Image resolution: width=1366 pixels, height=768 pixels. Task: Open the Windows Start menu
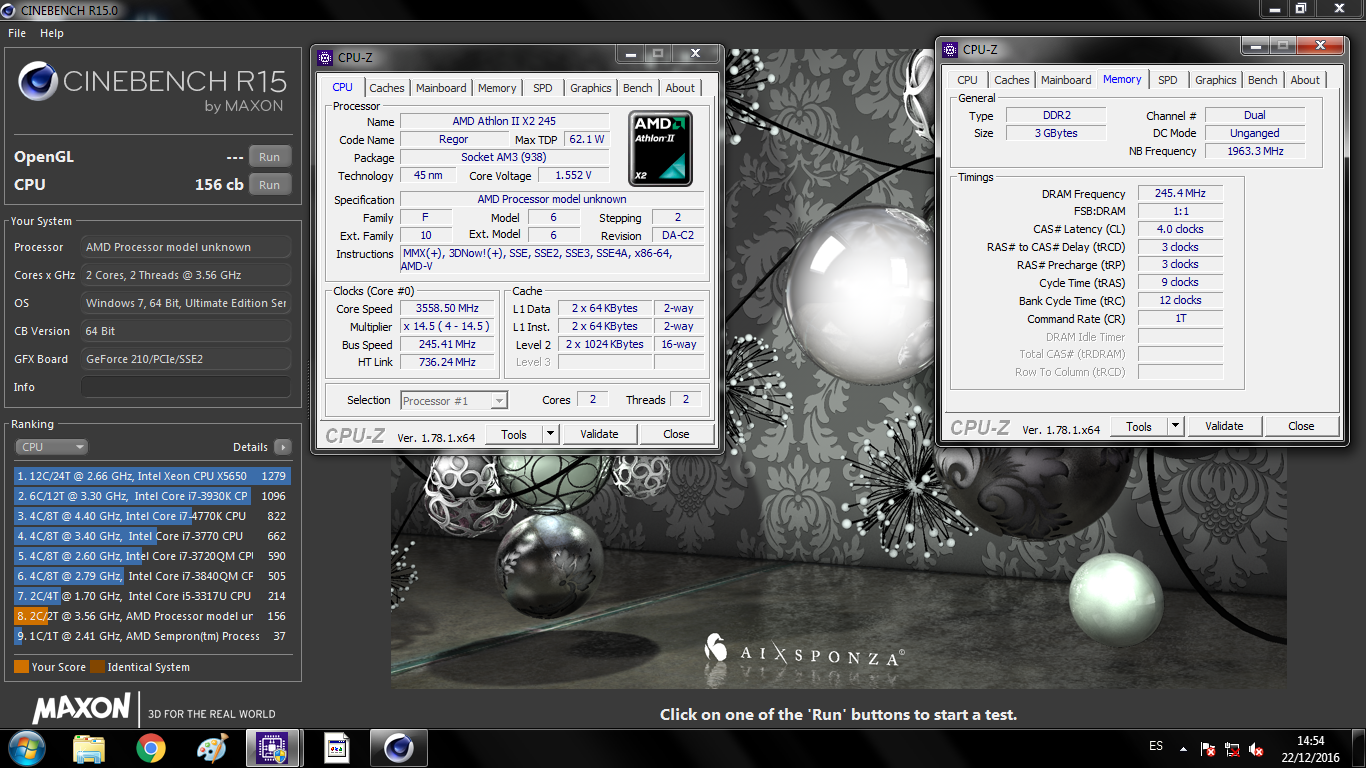(25, 747)
